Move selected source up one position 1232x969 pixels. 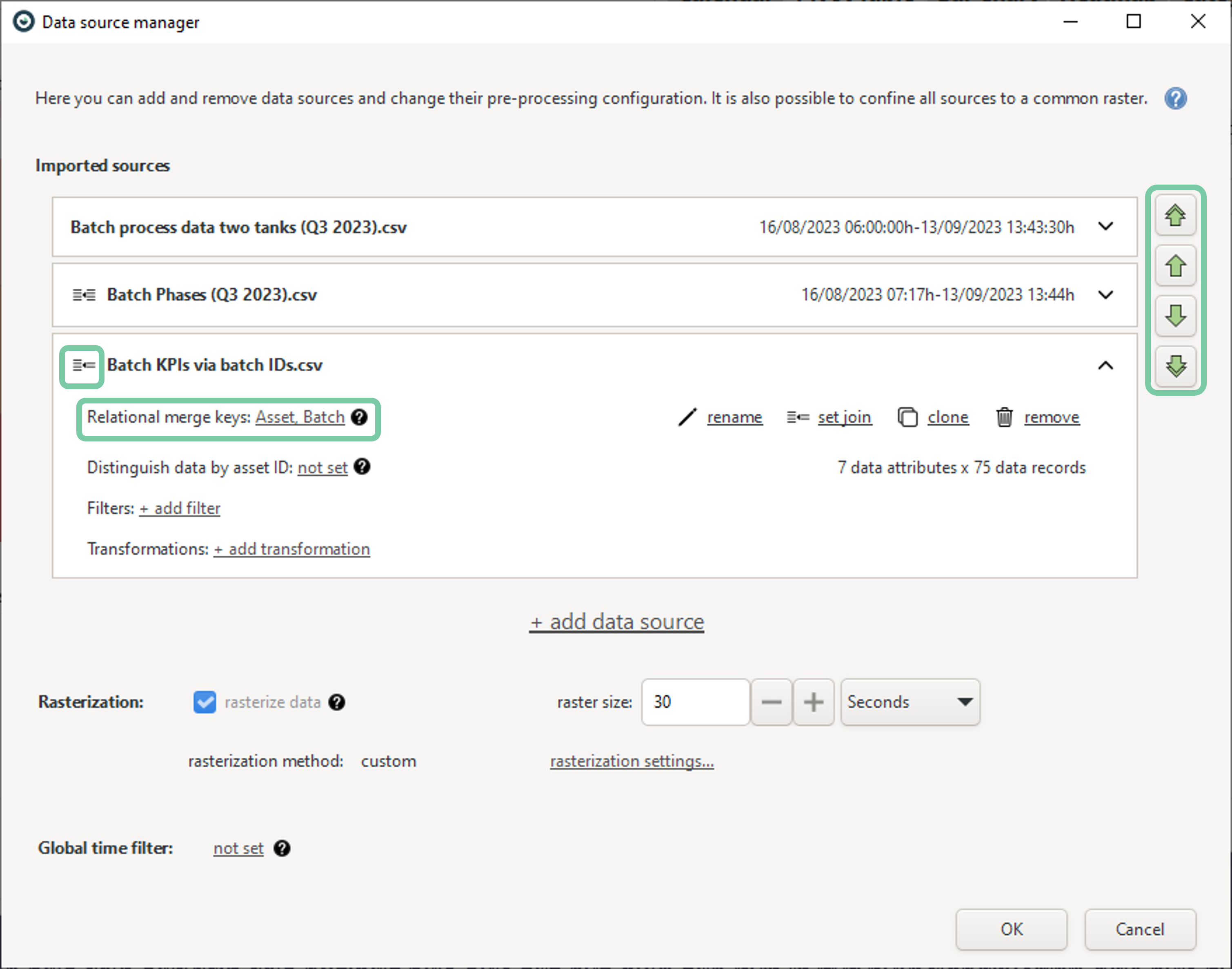click(1175, 265)
